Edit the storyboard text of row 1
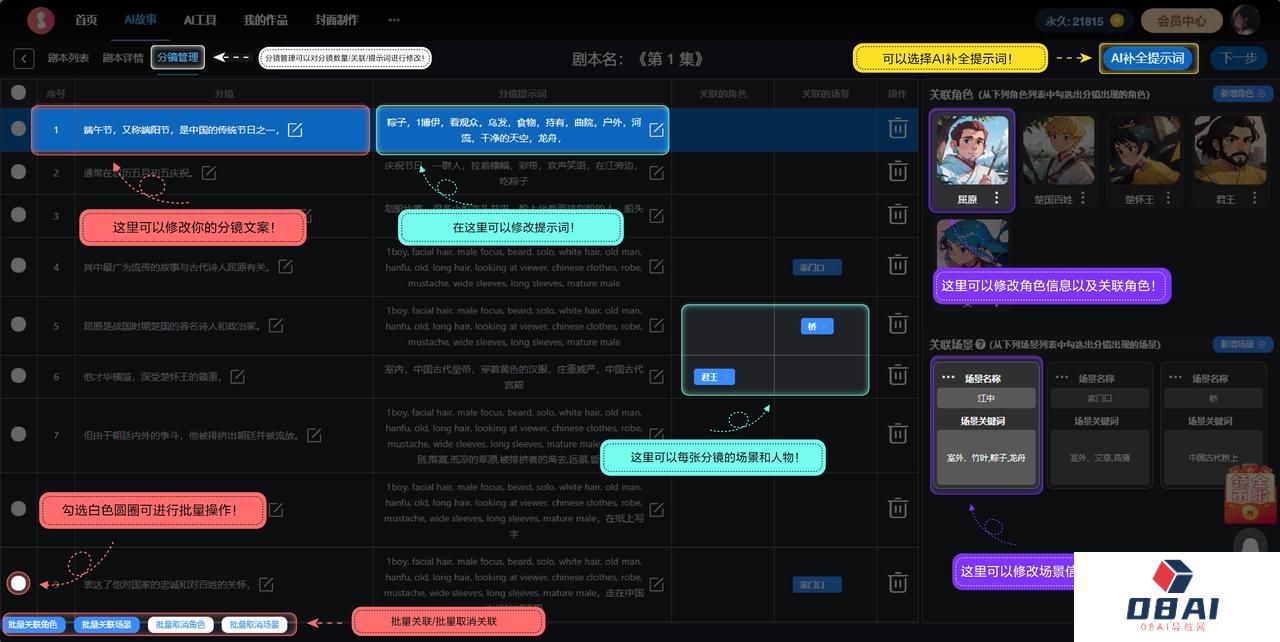 coord(295,130)
